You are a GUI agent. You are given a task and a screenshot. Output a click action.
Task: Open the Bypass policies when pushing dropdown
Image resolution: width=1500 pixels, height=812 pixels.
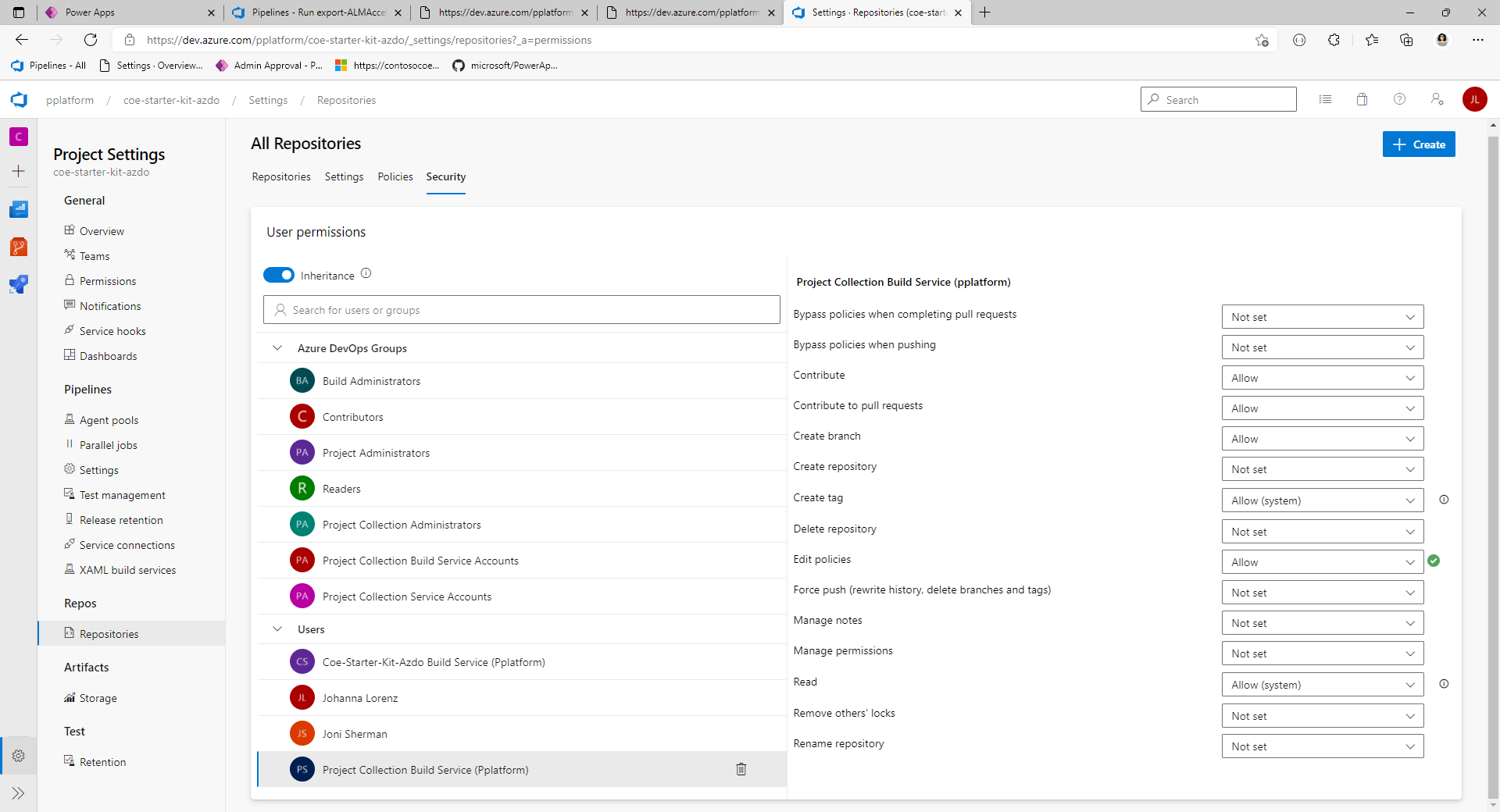1323,347
